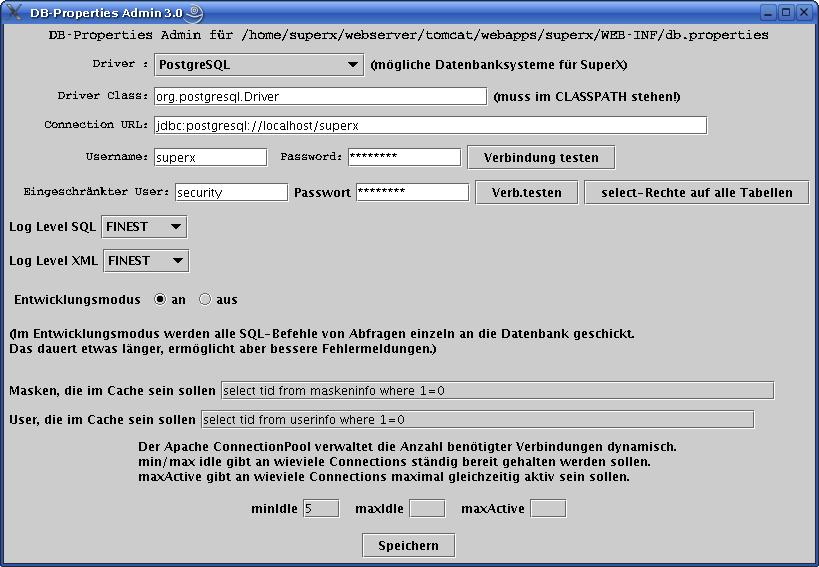Screen dimensions: 819x567
Task: Click the Masken cache query field
Action: pos(497,391)
